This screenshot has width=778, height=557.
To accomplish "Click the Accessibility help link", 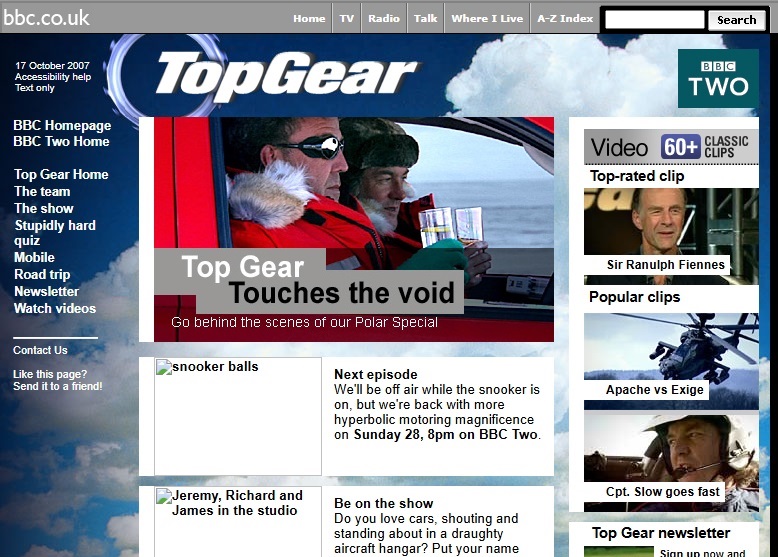I will click(53, 77).
